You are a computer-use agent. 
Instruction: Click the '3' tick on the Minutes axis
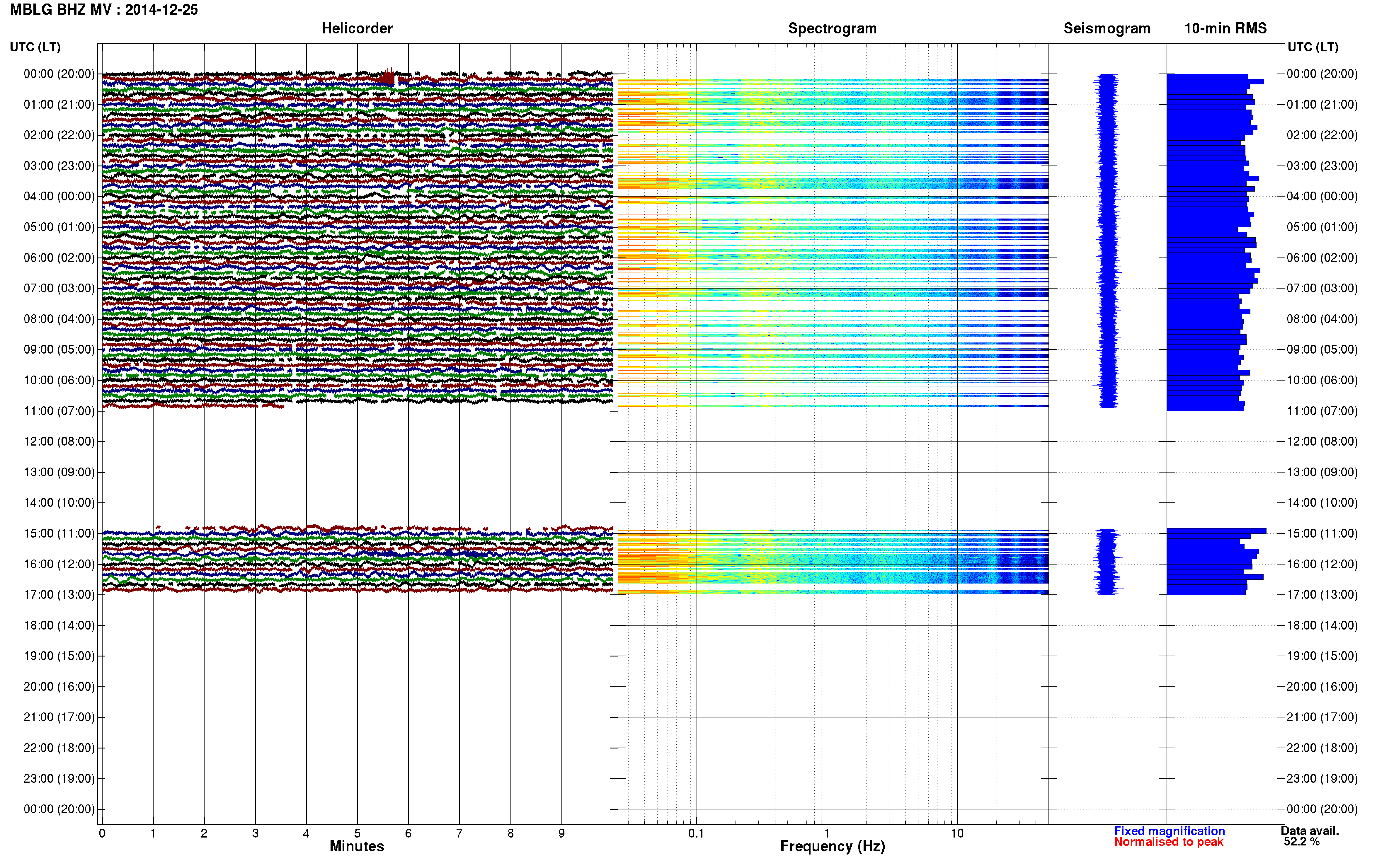(255, 833)
